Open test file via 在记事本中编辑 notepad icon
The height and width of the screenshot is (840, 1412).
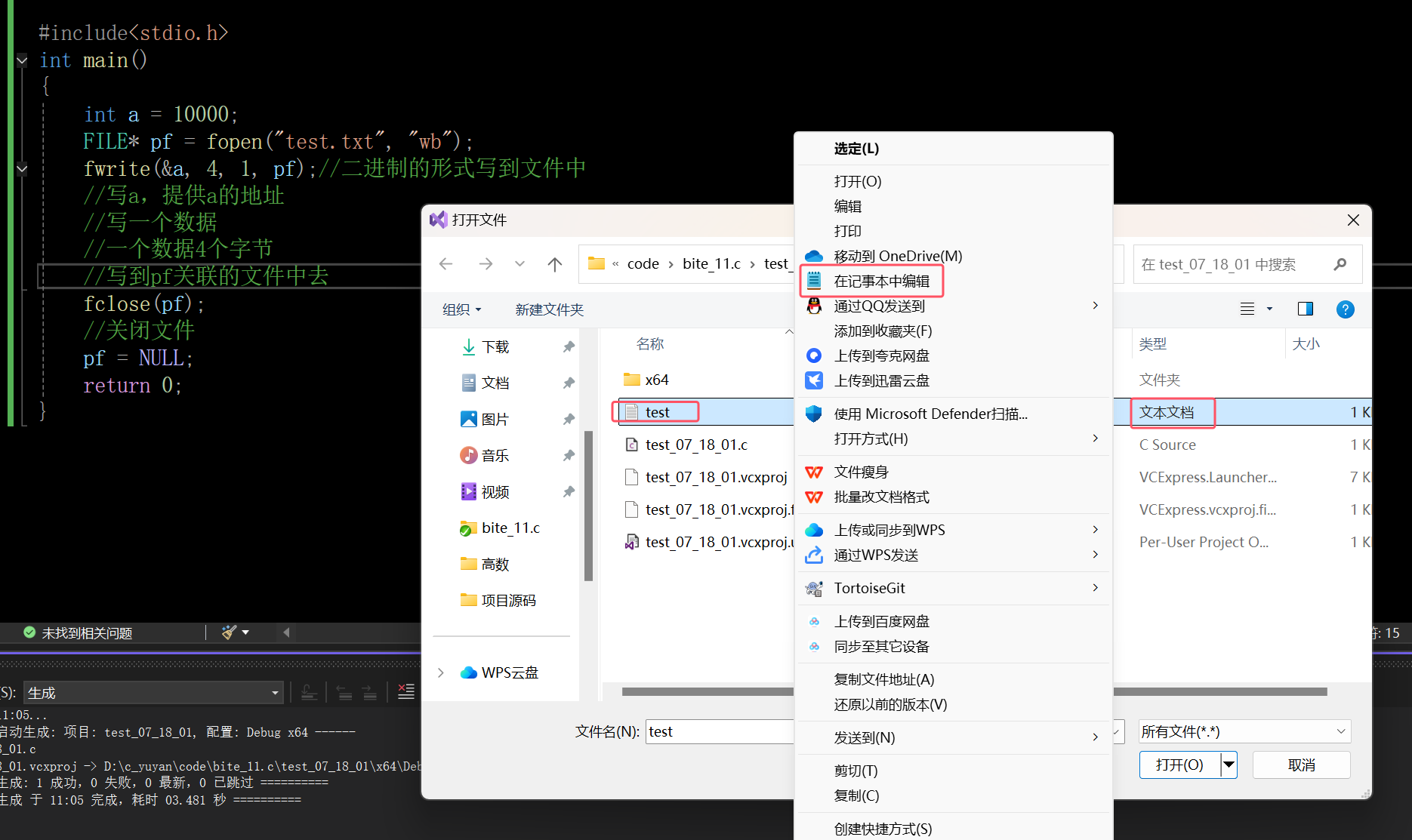point(815,279)
